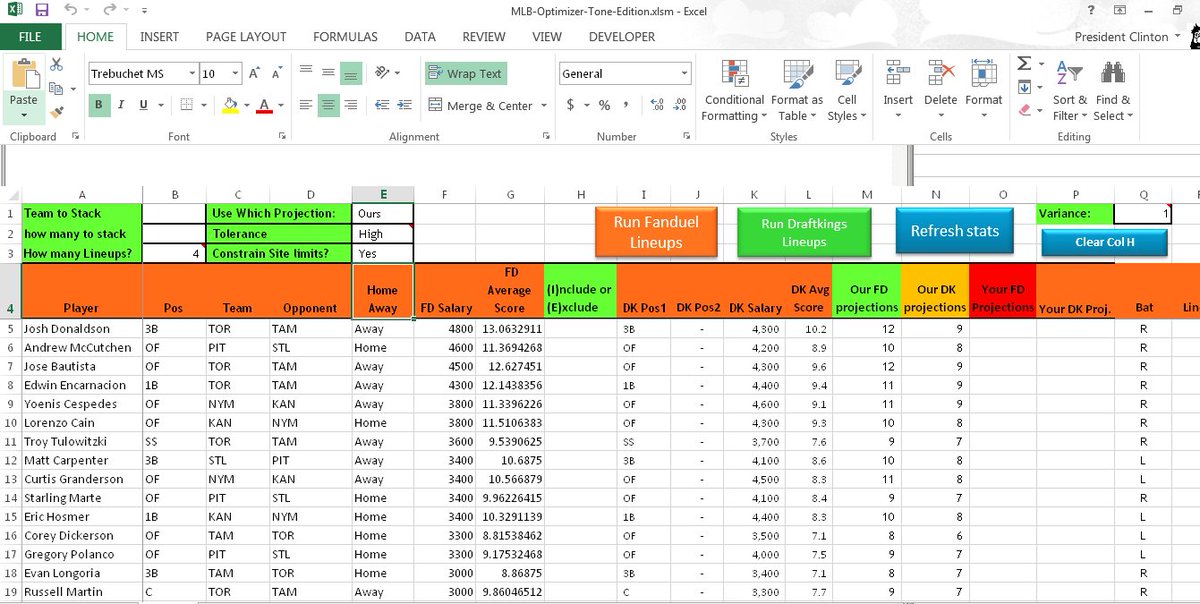Apply Percent Style format

click(604, 105)
